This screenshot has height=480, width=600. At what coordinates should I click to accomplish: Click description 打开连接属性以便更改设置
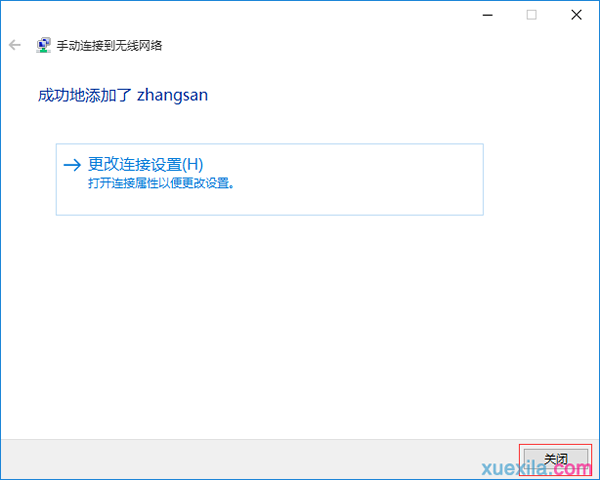click(x=161, y=183)
